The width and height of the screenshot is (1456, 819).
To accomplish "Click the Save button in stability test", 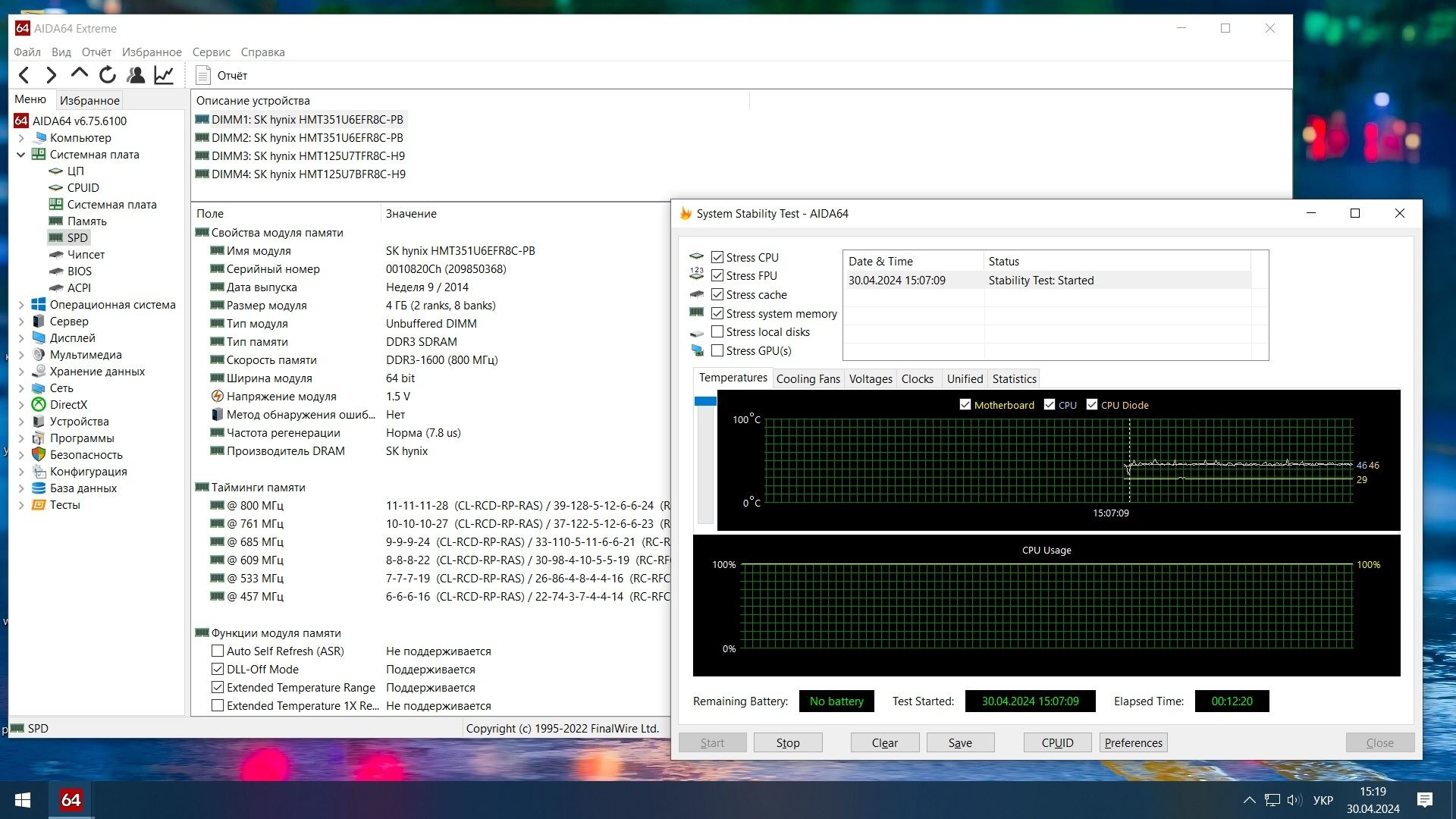I will point(961,742).
